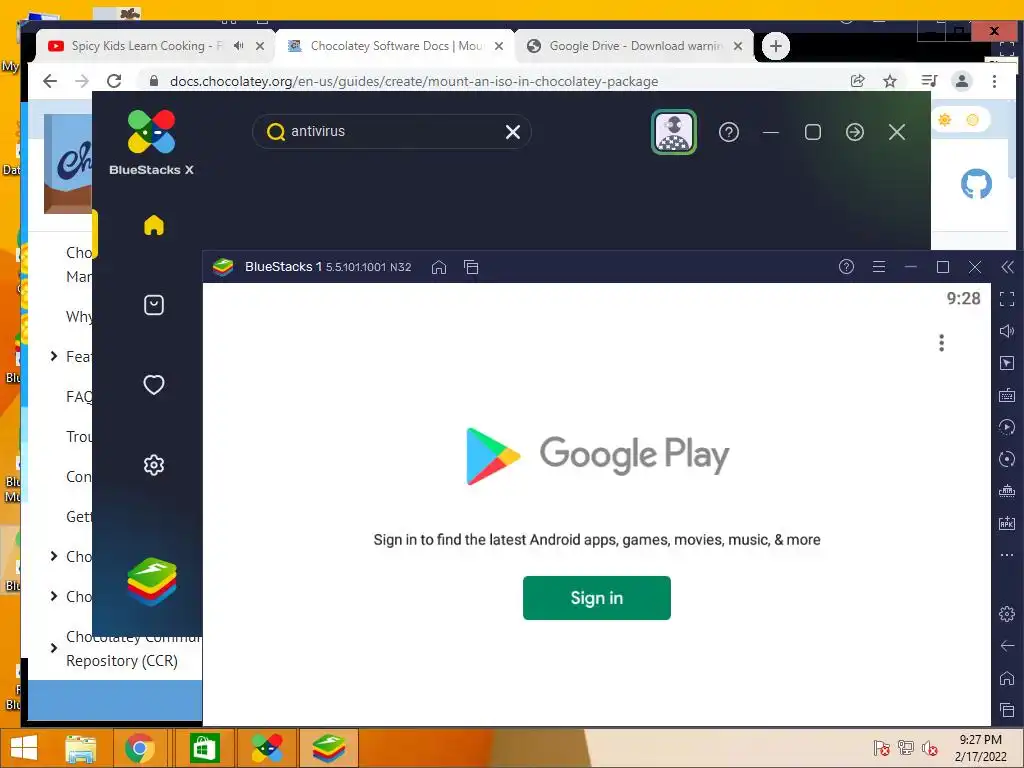Launch BlueStacks player icon at sidebar bottom
Viewport: 1024px width, 768px height.
click(x=152, y=581)
